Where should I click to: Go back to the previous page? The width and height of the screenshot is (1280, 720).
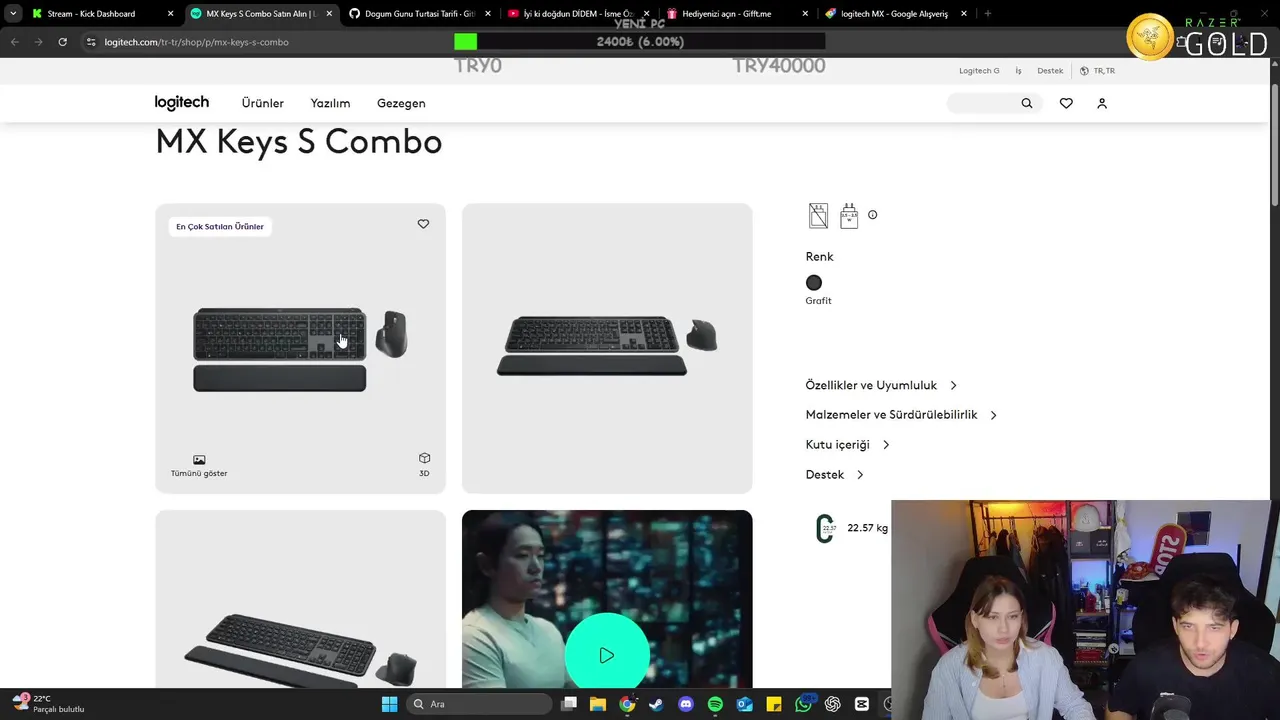14,42
